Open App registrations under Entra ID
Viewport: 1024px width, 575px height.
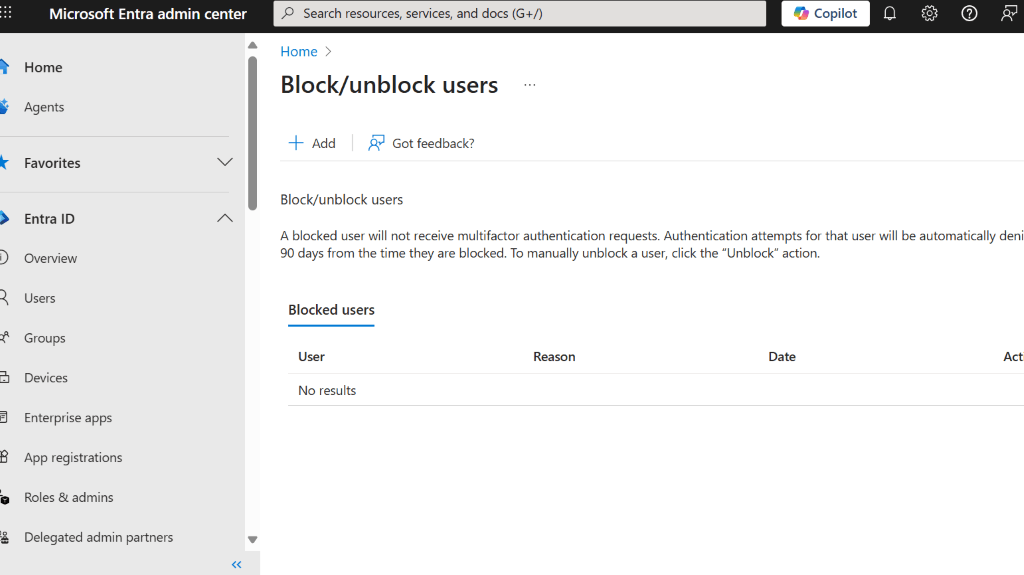[73, 457]
